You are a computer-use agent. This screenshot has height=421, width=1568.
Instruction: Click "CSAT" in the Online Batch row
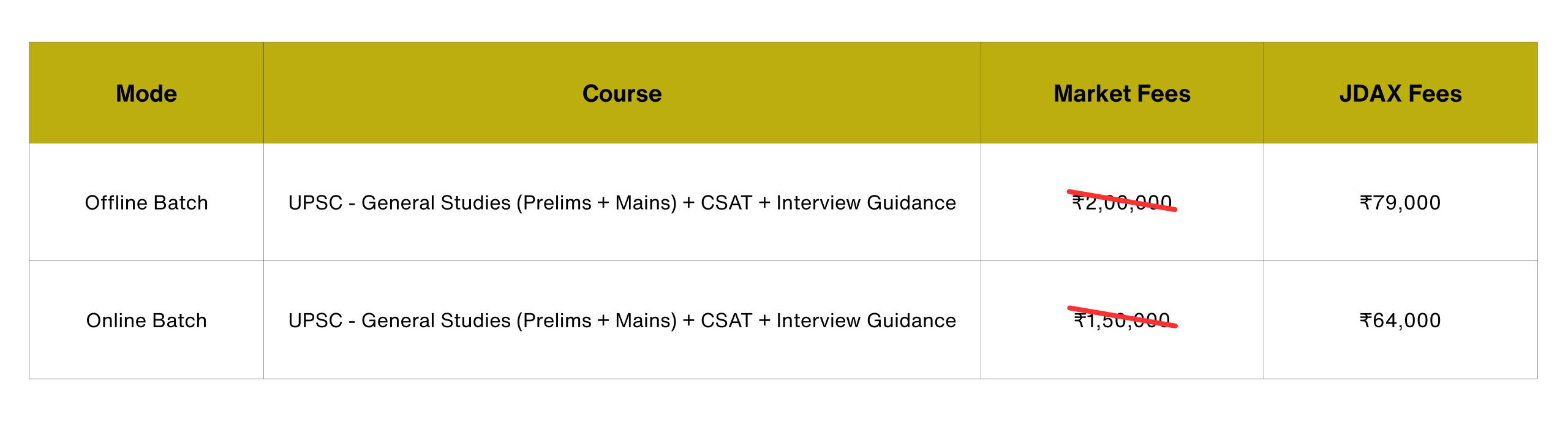[x=726, y=320]
